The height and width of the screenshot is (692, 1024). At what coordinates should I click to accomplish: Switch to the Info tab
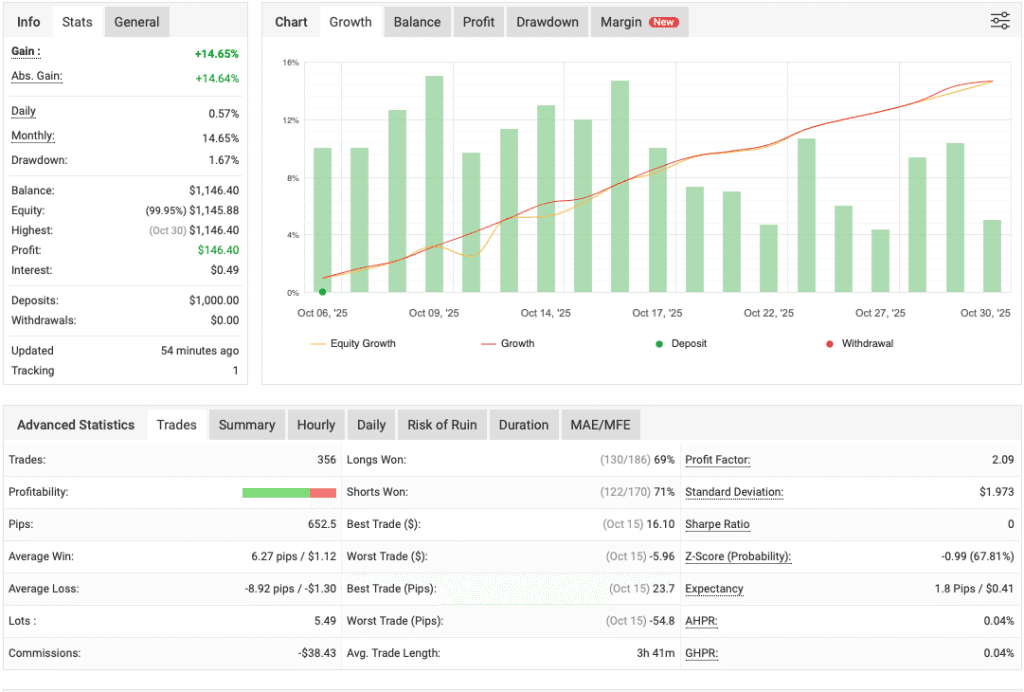point(27,21)
